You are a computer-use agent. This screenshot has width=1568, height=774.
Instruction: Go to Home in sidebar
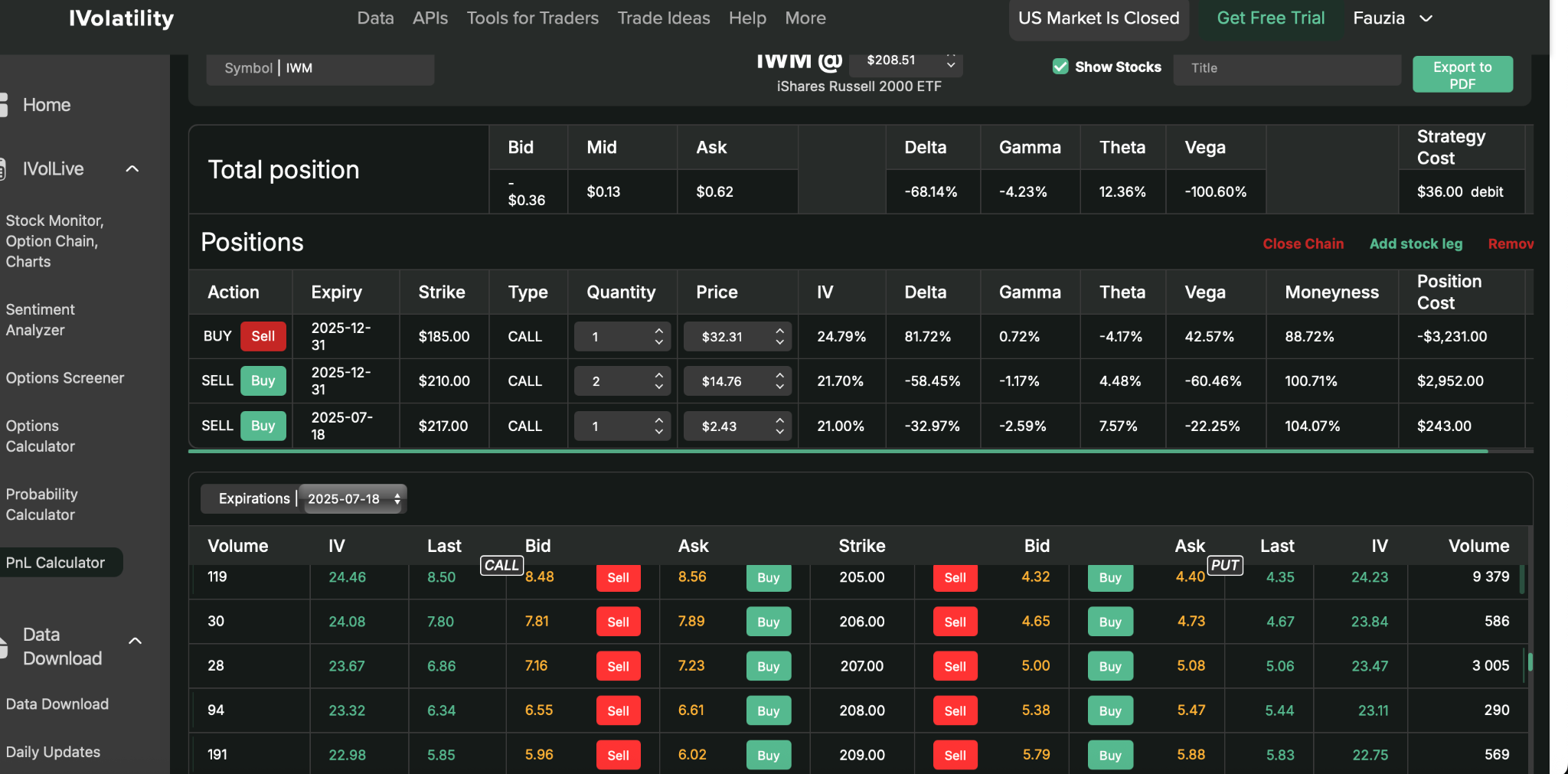coord(46,105)
